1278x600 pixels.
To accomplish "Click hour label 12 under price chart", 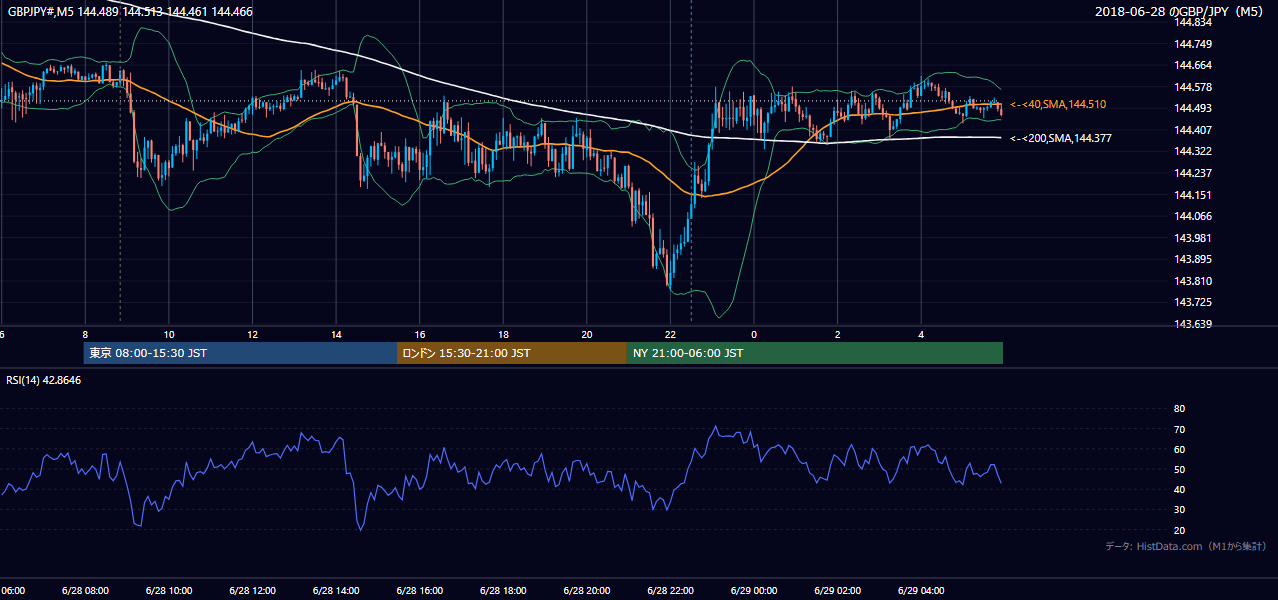I will pyautogui.click(x=252, y=335).
